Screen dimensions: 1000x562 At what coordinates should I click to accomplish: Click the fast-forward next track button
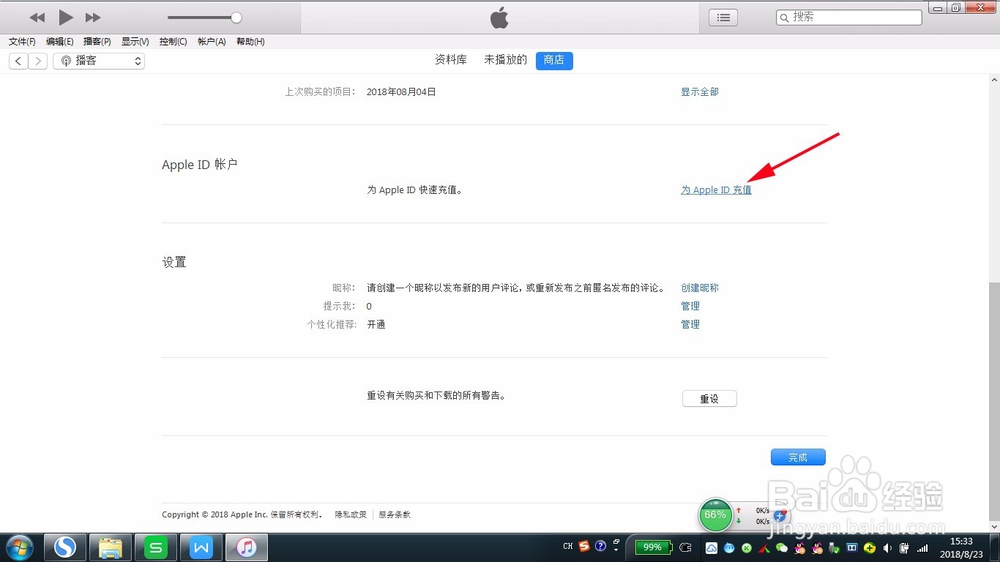[x=92, y=18]
